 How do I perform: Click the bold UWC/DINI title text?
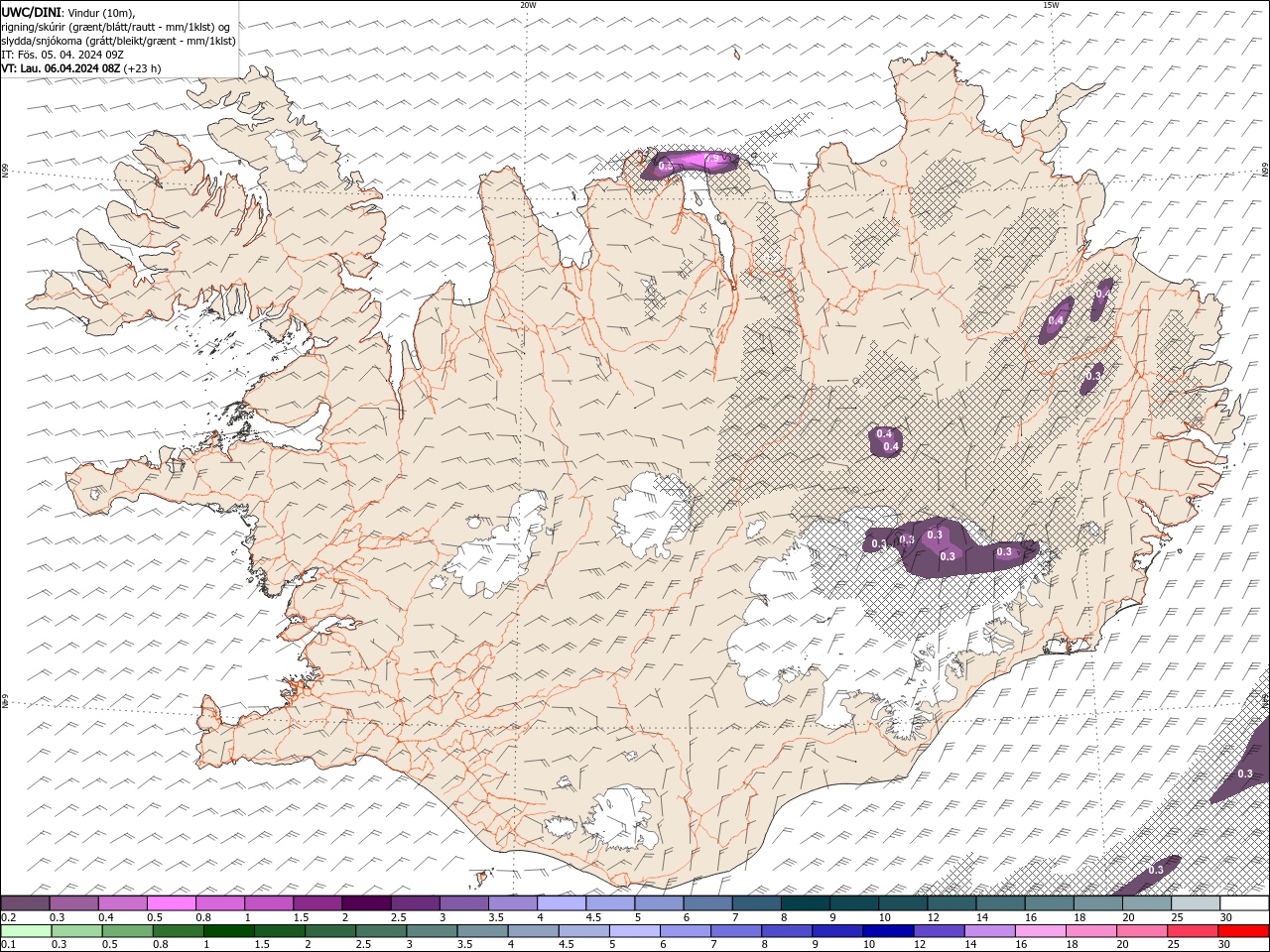31,12
